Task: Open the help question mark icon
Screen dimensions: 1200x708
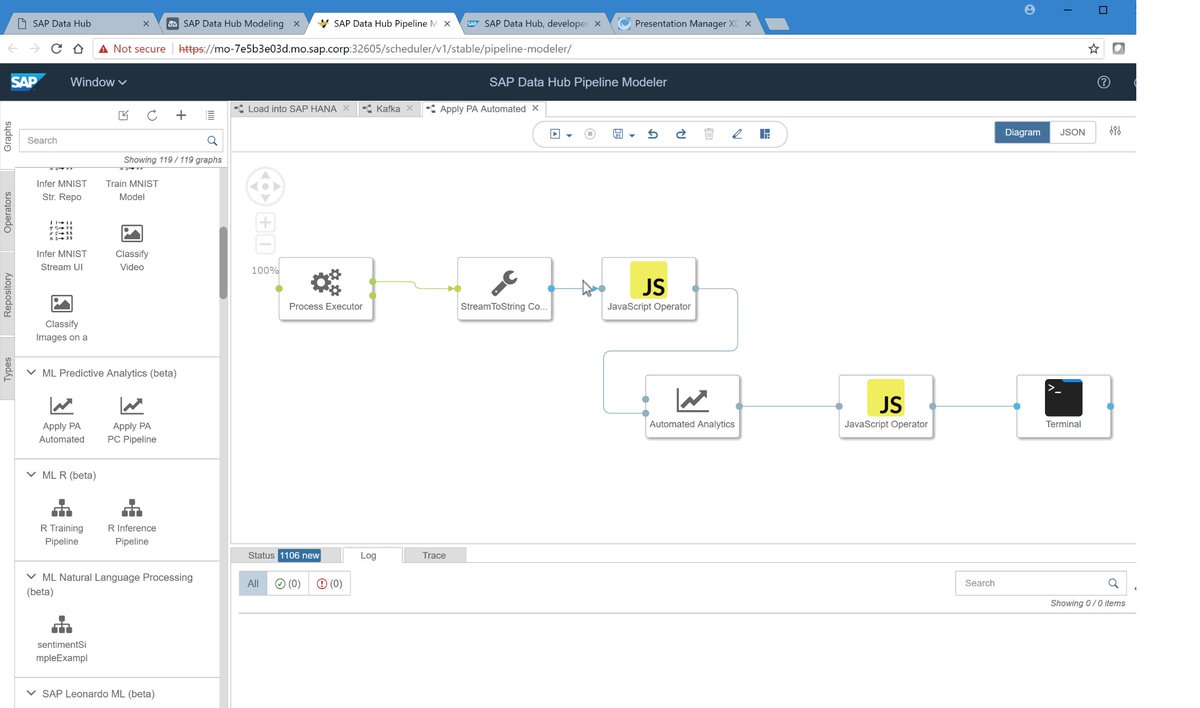Action: 1104,82
